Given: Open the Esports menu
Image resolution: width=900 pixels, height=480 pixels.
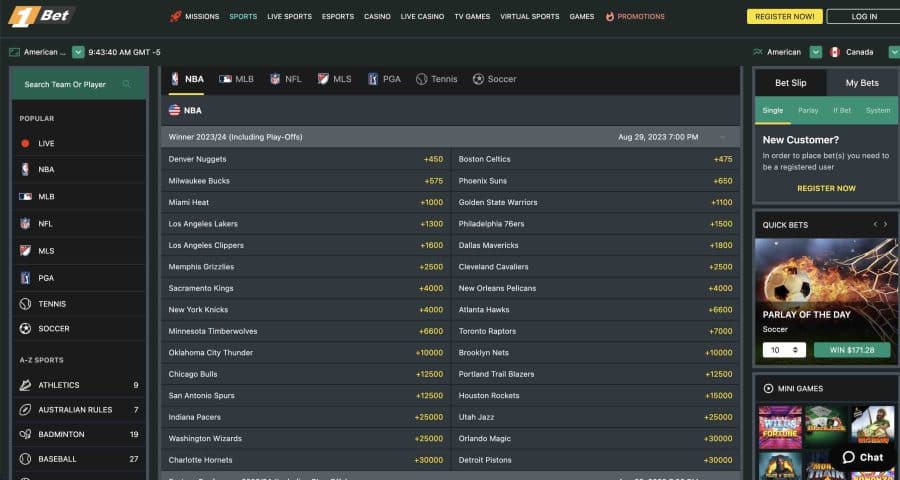Looking at the screenshot, I should point(338,17).
